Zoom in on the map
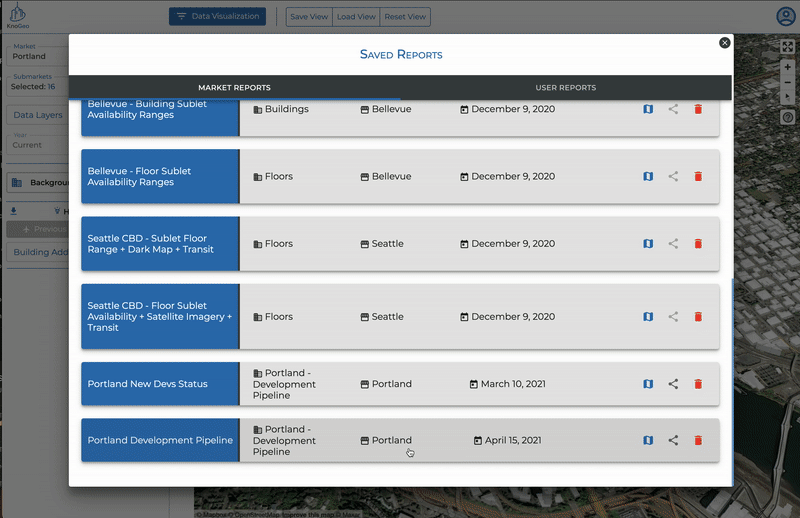This screenshot has height=518, width=800. pos(787,67)
